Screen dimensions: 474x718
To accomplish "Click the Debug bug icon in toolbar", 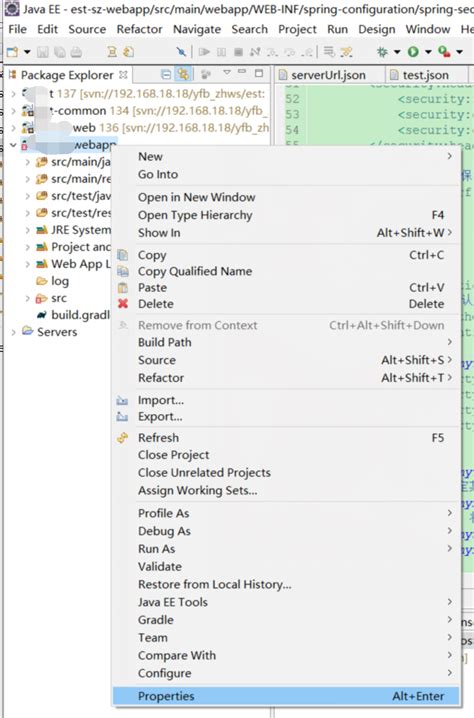I will [382, 52].
